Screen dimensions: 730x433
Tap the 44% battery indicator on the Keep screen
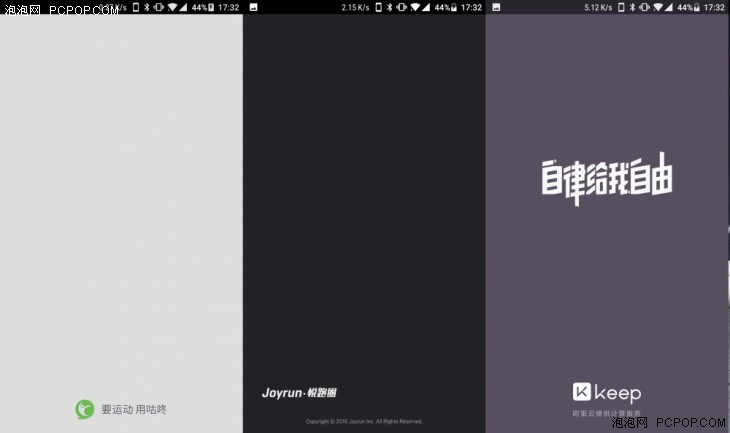tap(689, 7)
